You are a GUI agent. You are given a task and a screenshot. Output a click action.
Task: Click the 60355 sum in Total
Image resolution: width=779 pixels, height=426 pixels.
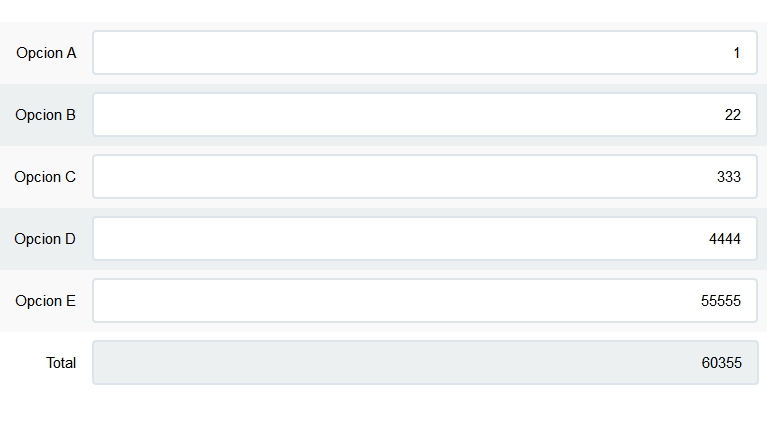(722, 364)
